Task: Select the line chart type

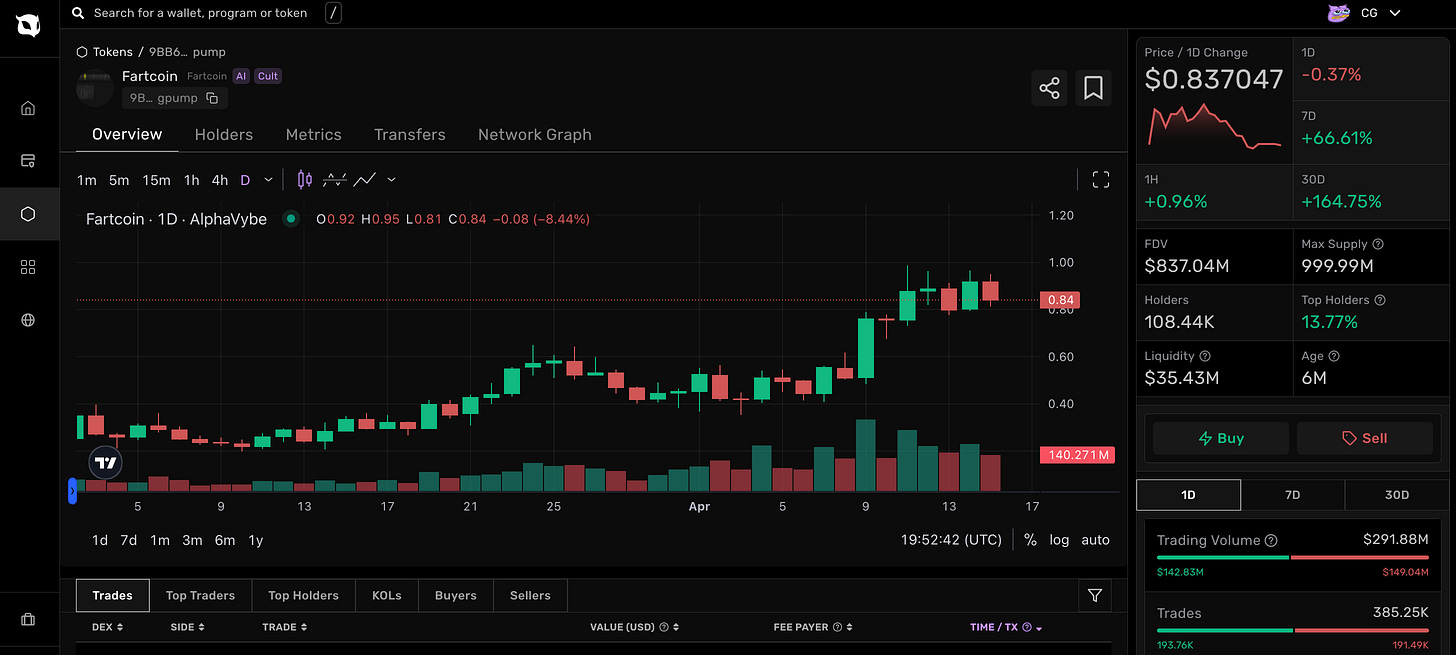Action: pyautogui.click(x=365, y=180)
